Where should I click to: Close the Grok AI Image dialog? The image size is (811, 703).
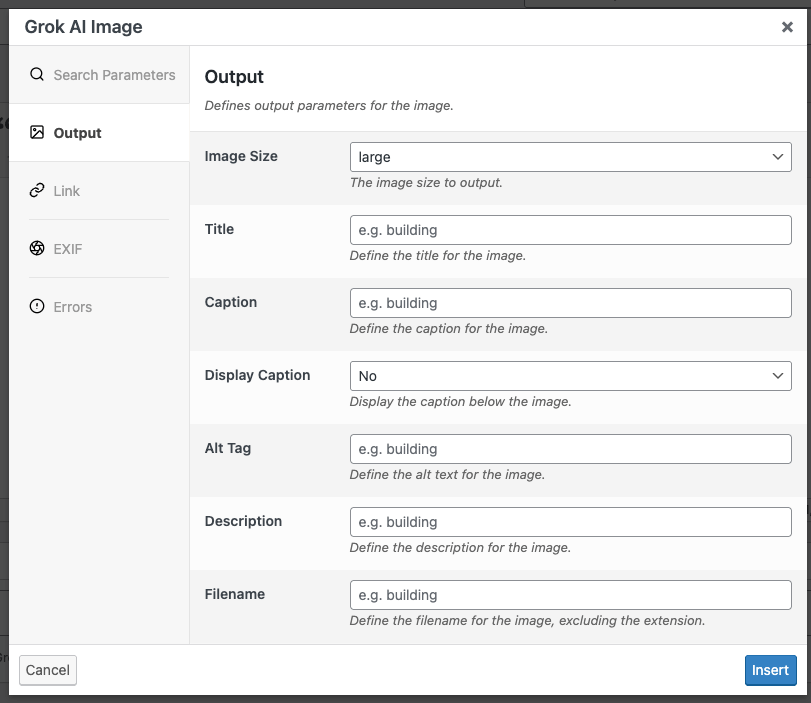[x=787, y=27]
